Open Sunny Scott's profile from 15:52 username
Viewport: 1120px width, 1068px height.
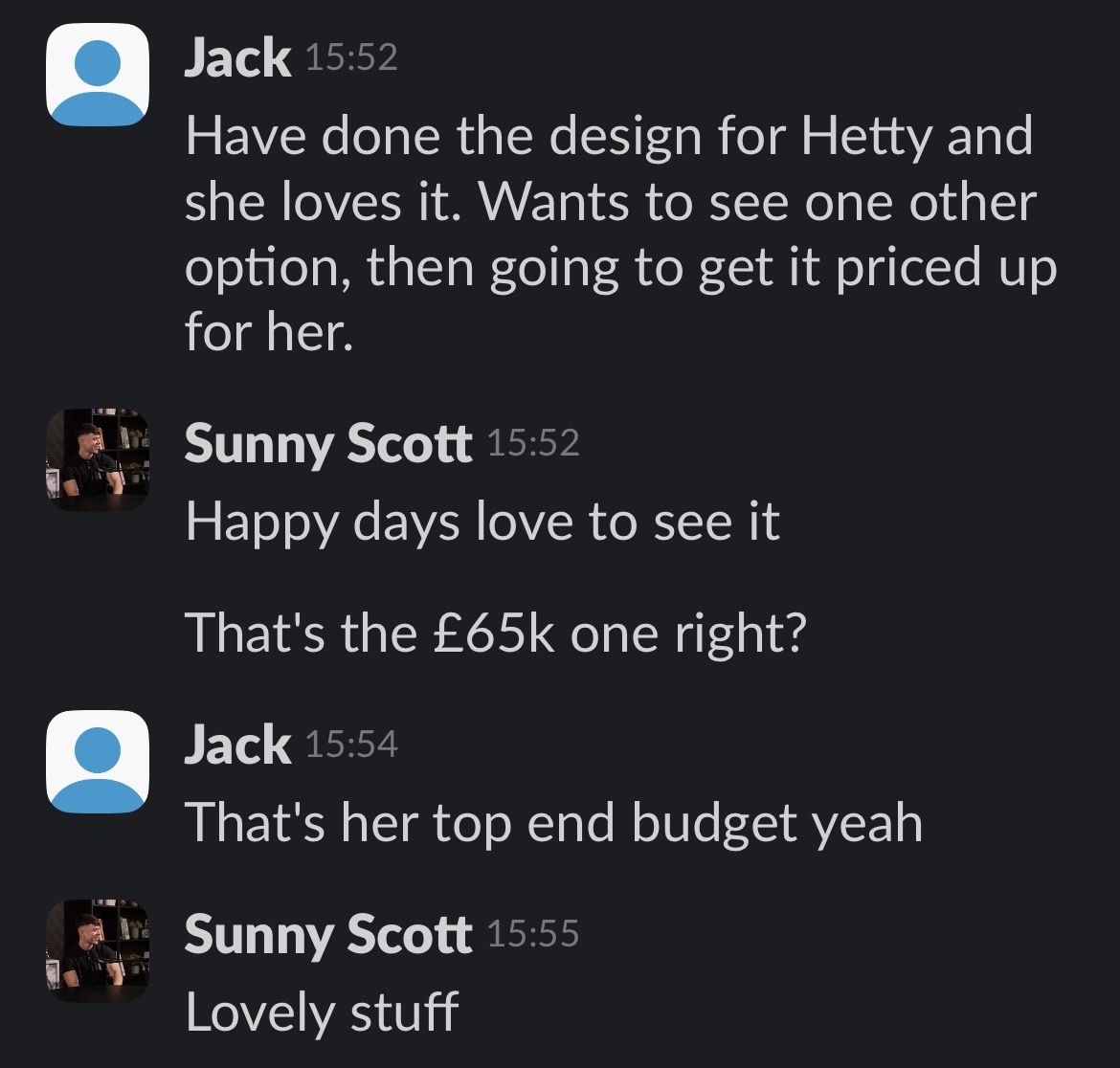pyautogui.click(x=327, y=444)
